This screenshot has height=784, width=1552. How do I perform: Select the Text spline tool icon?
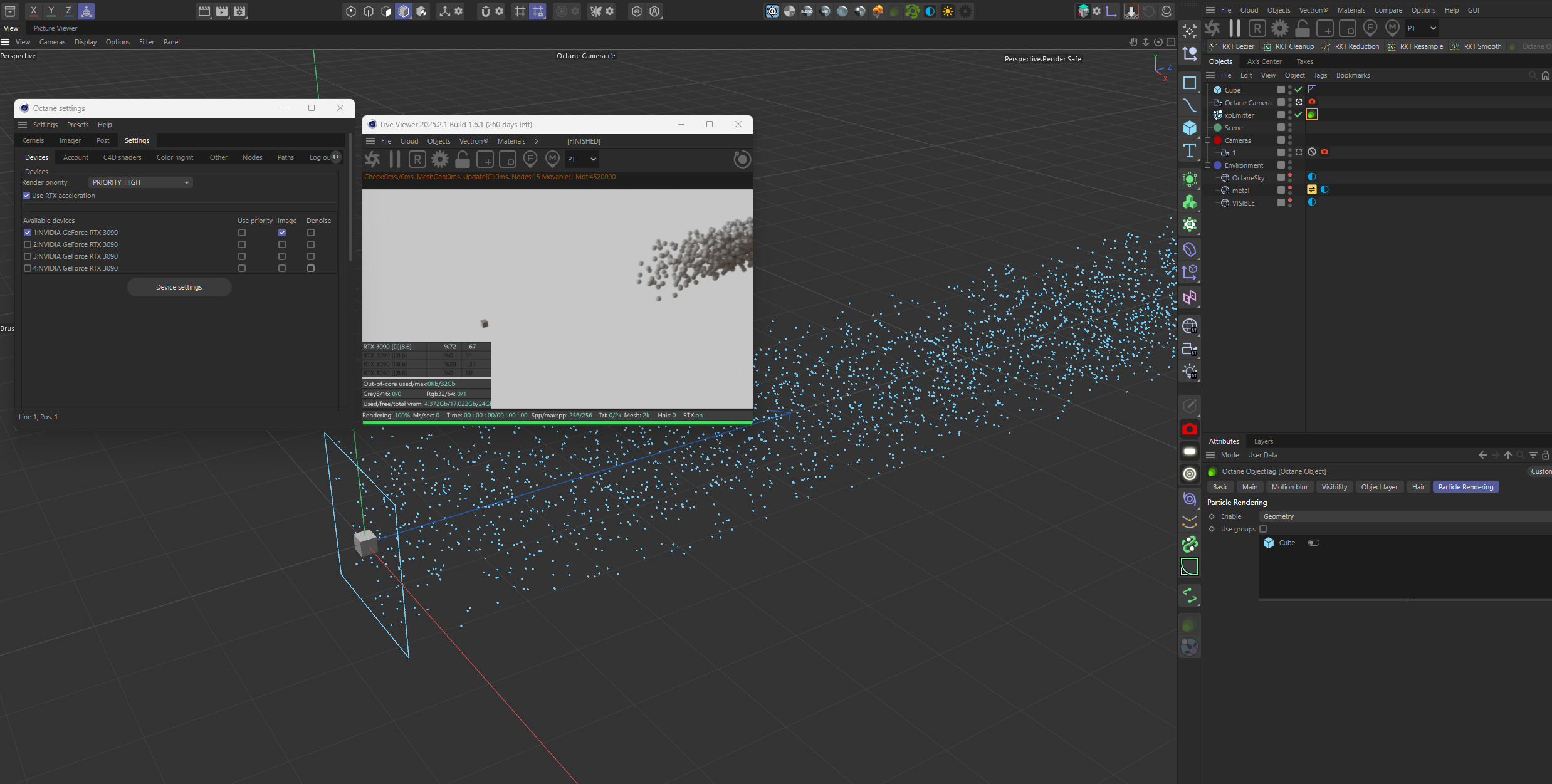(x=1189, y=150)
